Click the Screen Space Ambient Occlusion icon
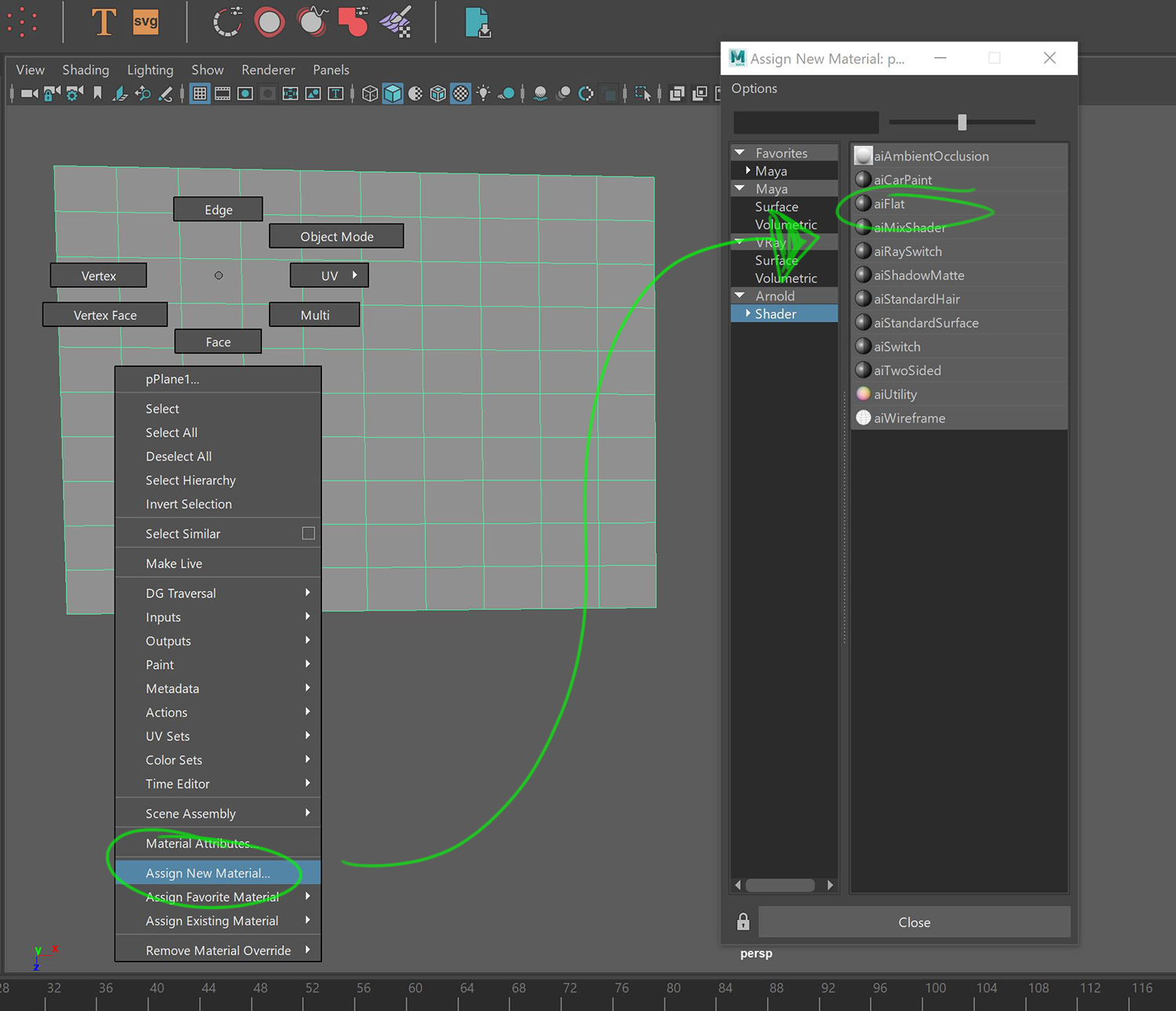 tap(540, 94)
